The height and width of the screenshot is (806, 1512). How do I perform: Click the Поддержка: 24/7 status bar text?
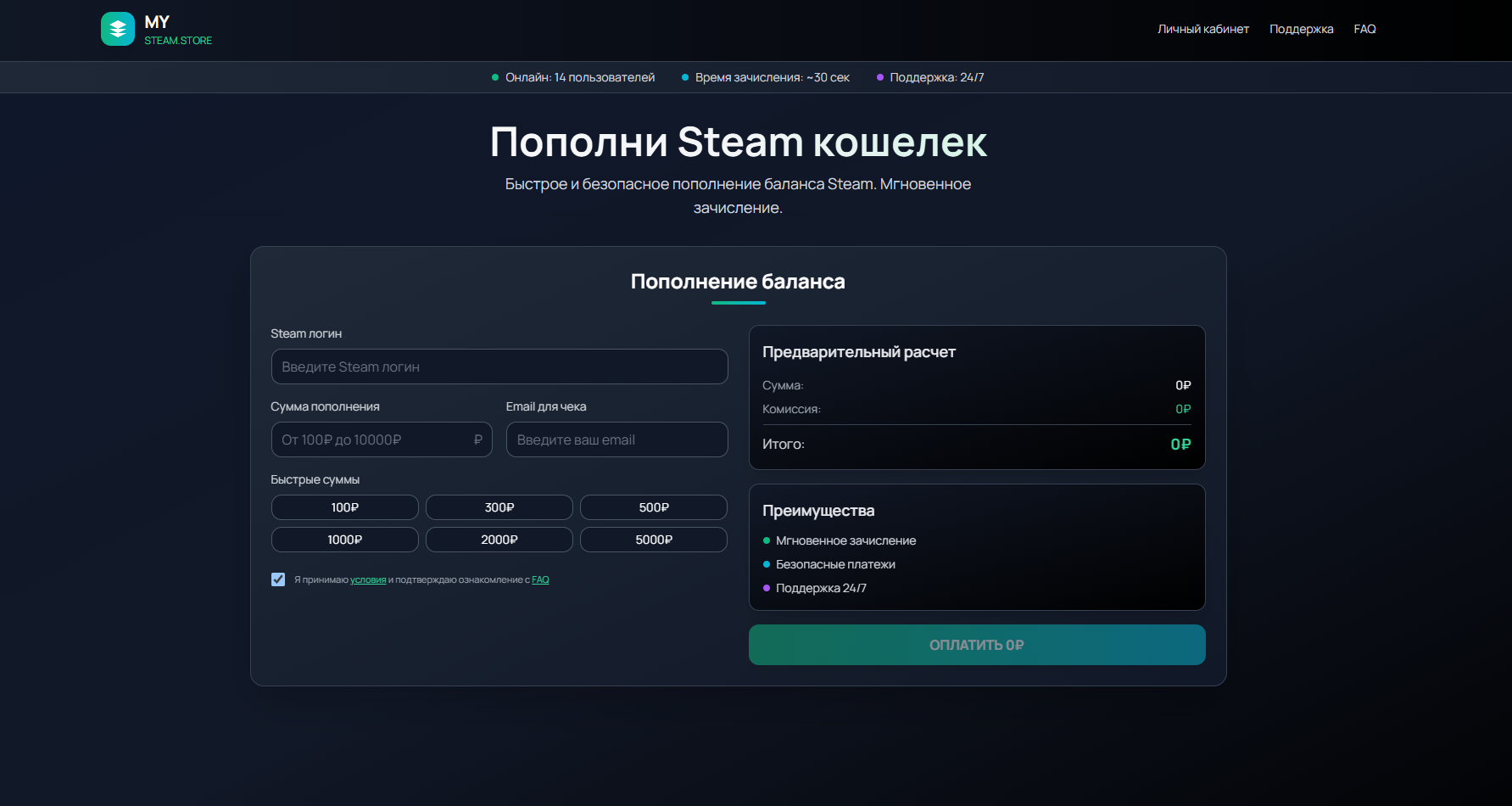pos(937,77)
